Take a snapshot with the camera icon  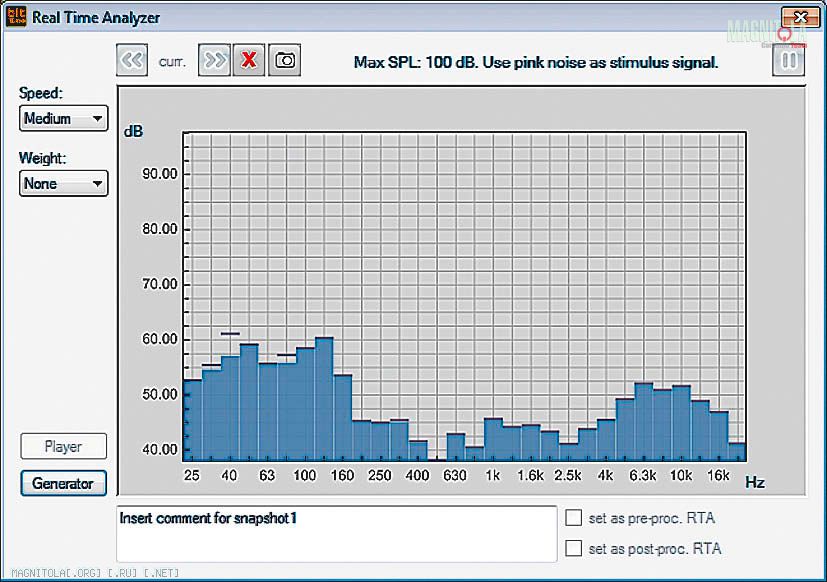point(285,60)
